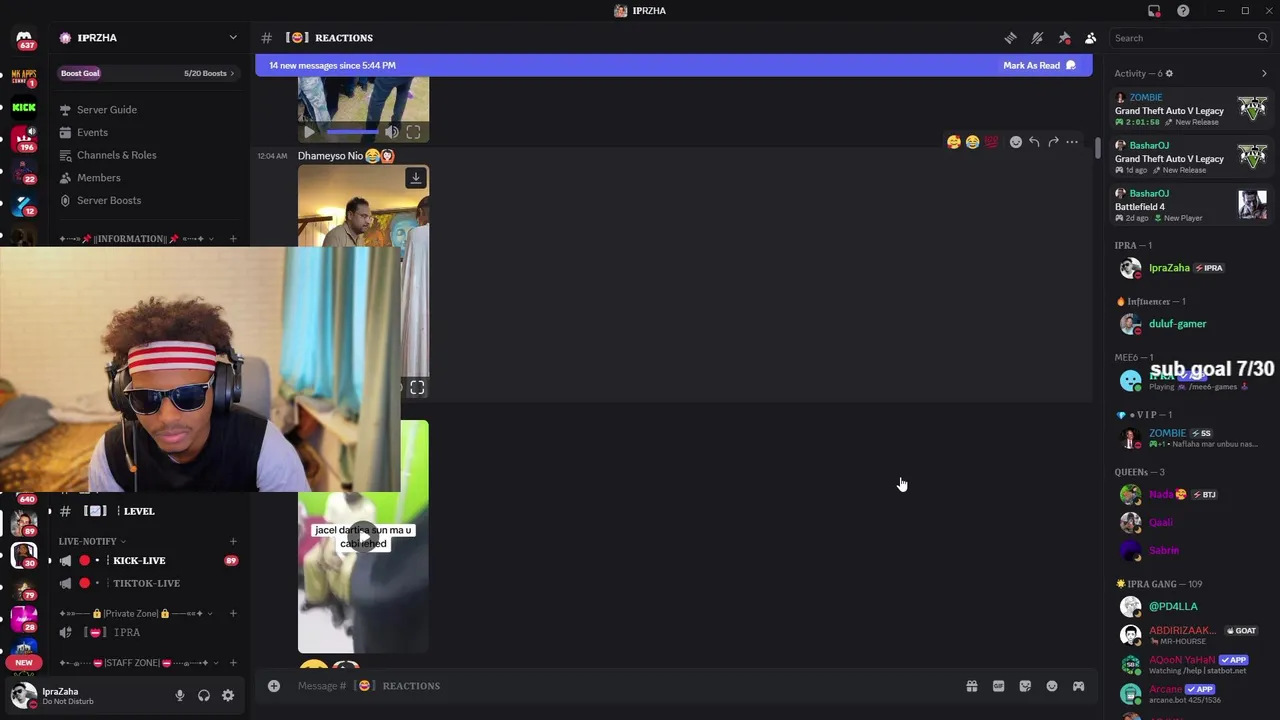Image resolution: width=1280 pixels, height=720 pixels.
Task: Add hearts-face emoji quick reaction to message
Action: (x=954, y=142)
